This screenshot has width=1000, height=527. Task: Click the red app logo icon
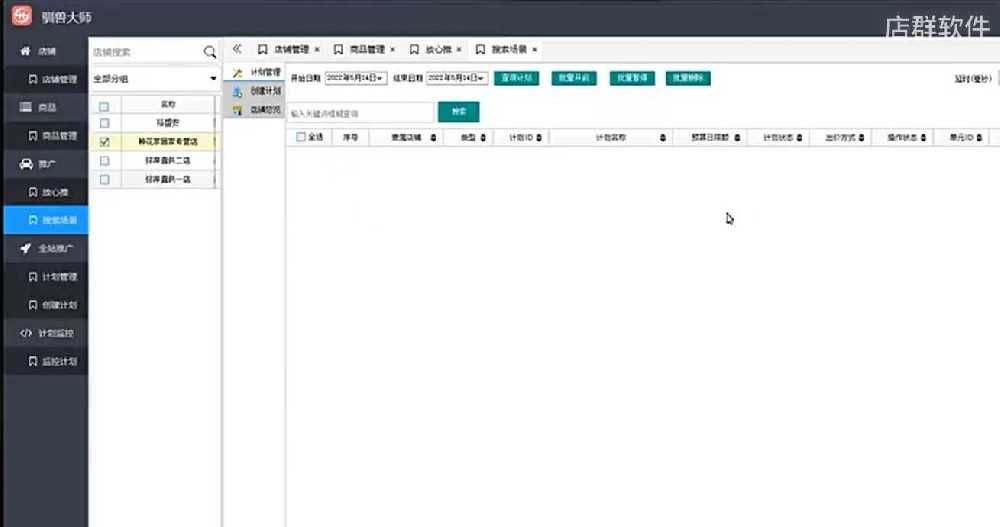coord(22,16)
